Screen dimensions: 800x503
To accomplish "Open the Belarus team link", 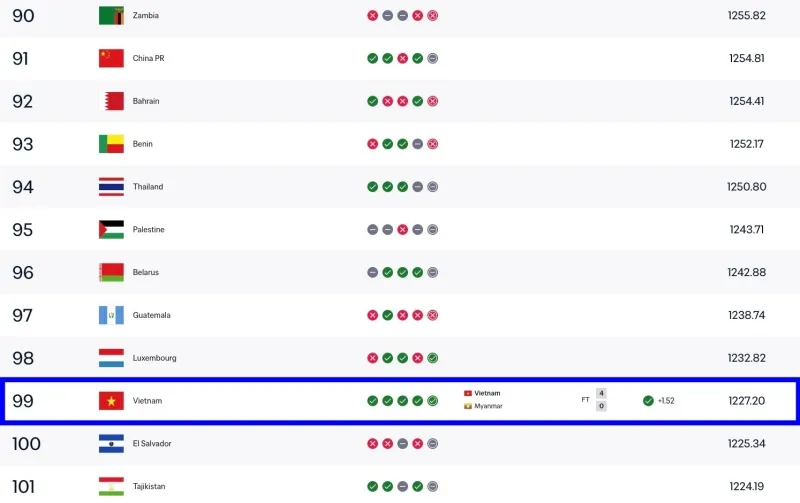I will (146, 272).
